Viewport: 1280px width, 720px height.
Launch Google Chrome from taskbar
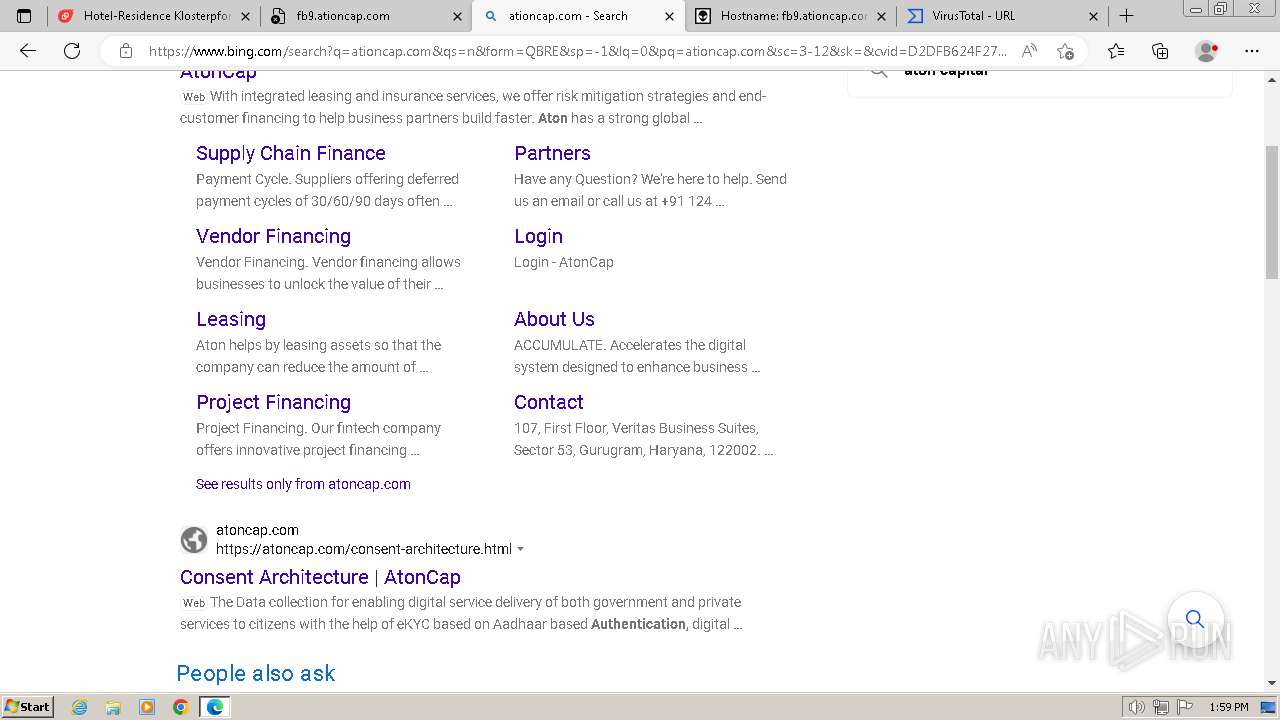(181, 707)
